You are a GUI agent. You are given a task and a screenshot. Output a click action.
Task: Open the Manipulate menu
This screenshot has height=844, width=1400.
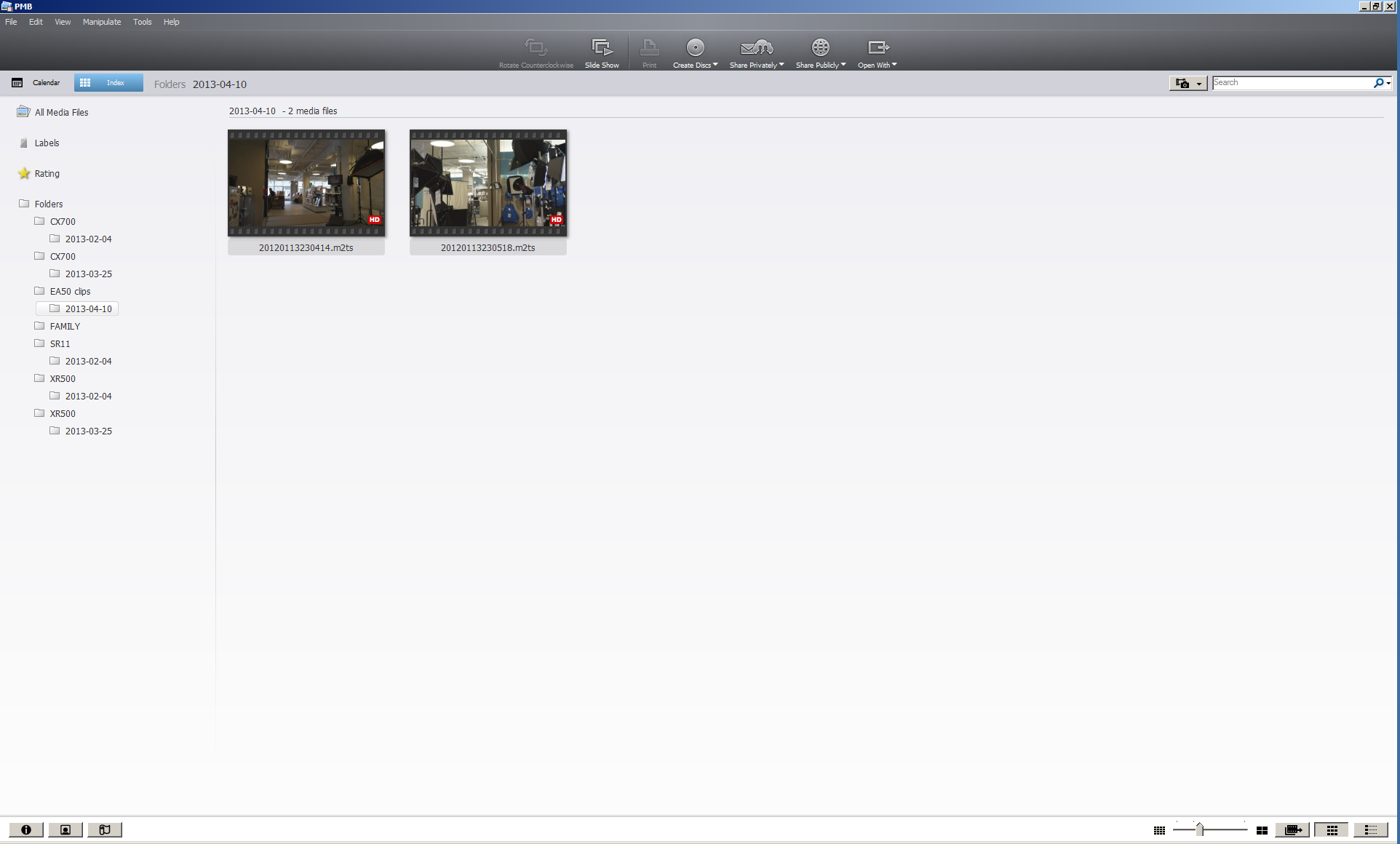102,22
